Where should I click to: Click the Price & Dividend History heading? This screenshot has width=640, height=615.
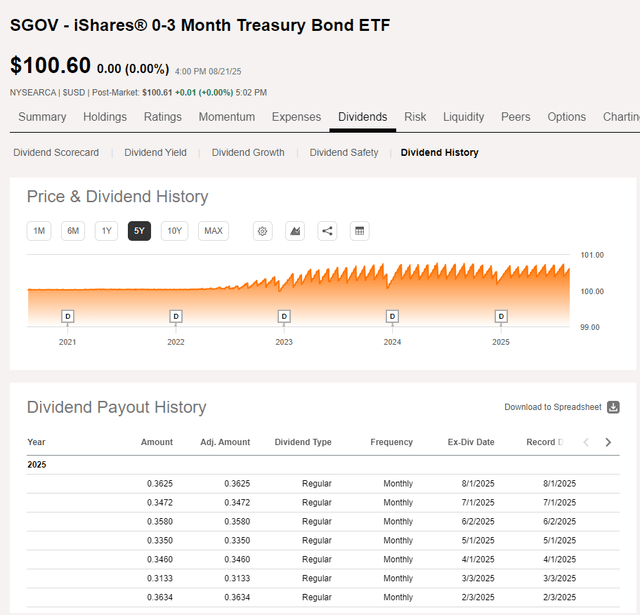(118, 197)
